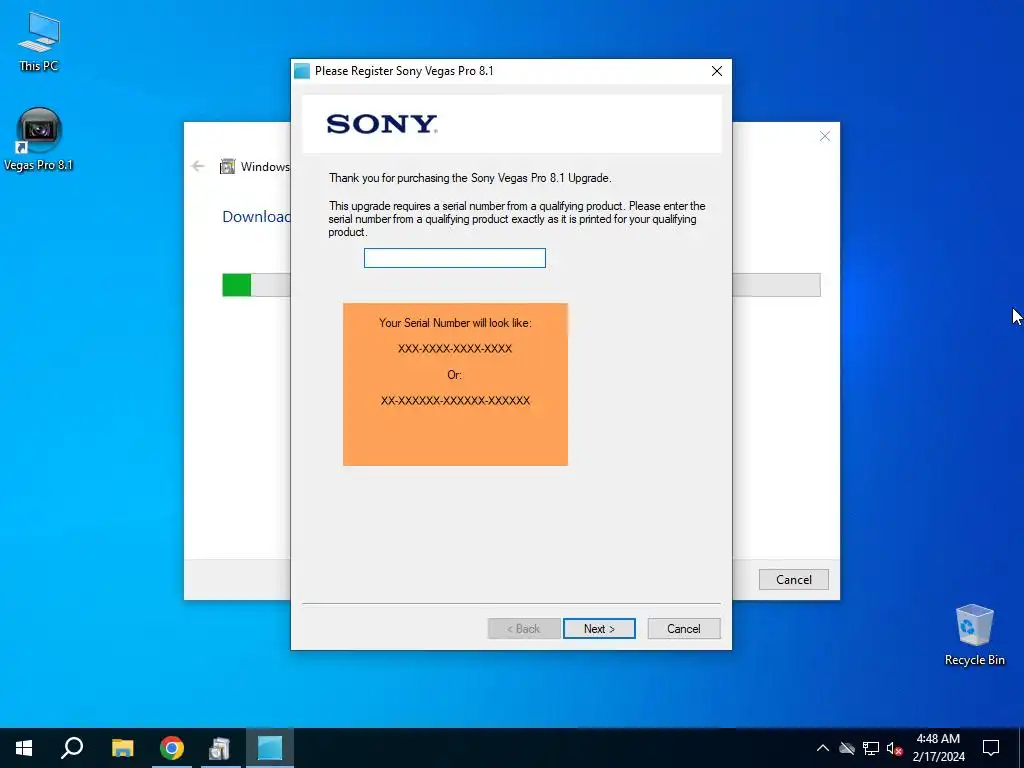Click the 'Thank you for purchasing' line
1024x768 pixels.
point(470,178)
